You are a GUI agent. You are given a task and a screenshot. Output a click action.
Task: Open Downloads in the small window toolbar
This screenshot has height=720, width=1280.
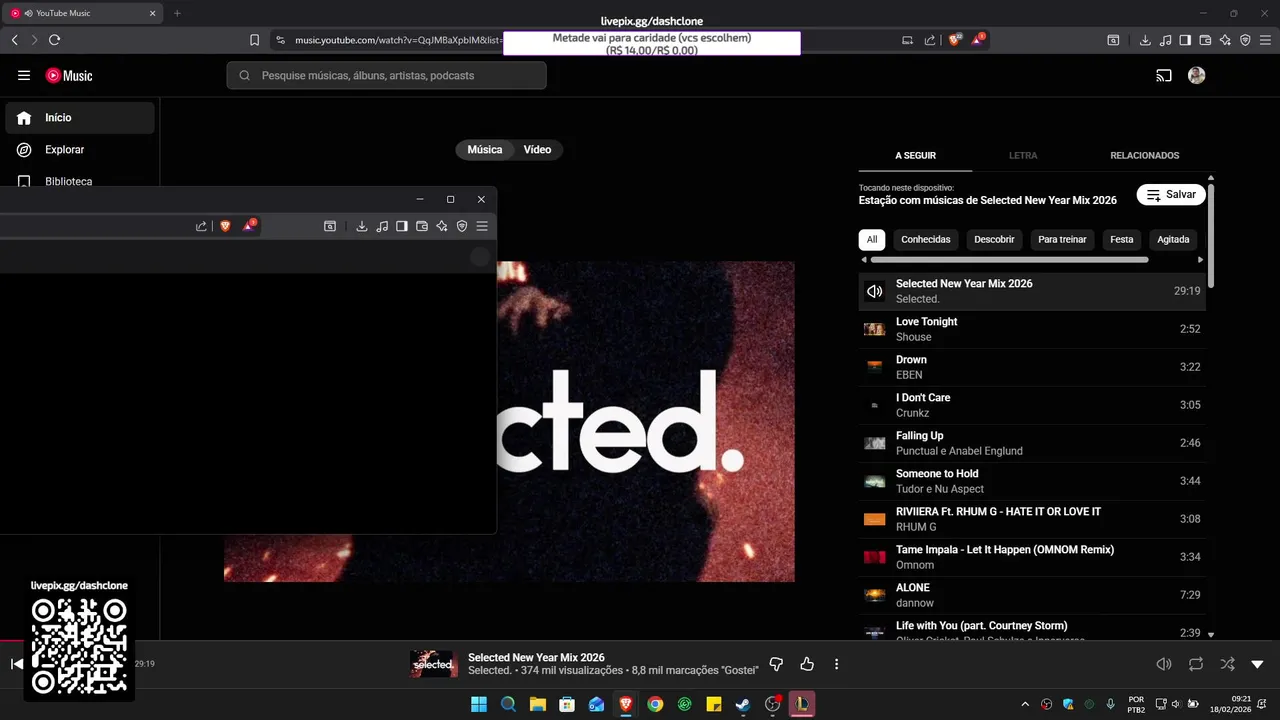point(362,226)
